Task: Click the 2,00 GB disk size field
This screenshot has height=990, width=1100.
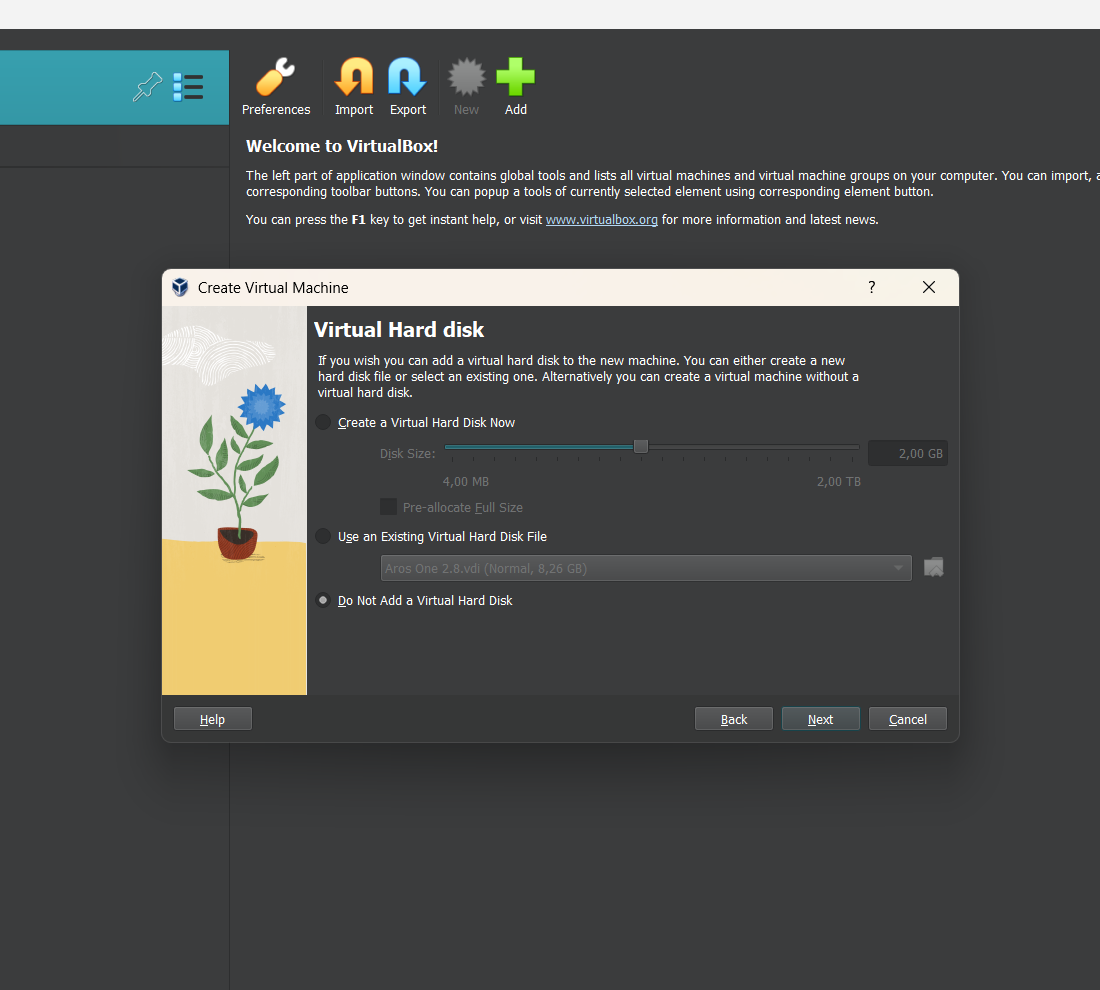Action: tap(908, 453)
